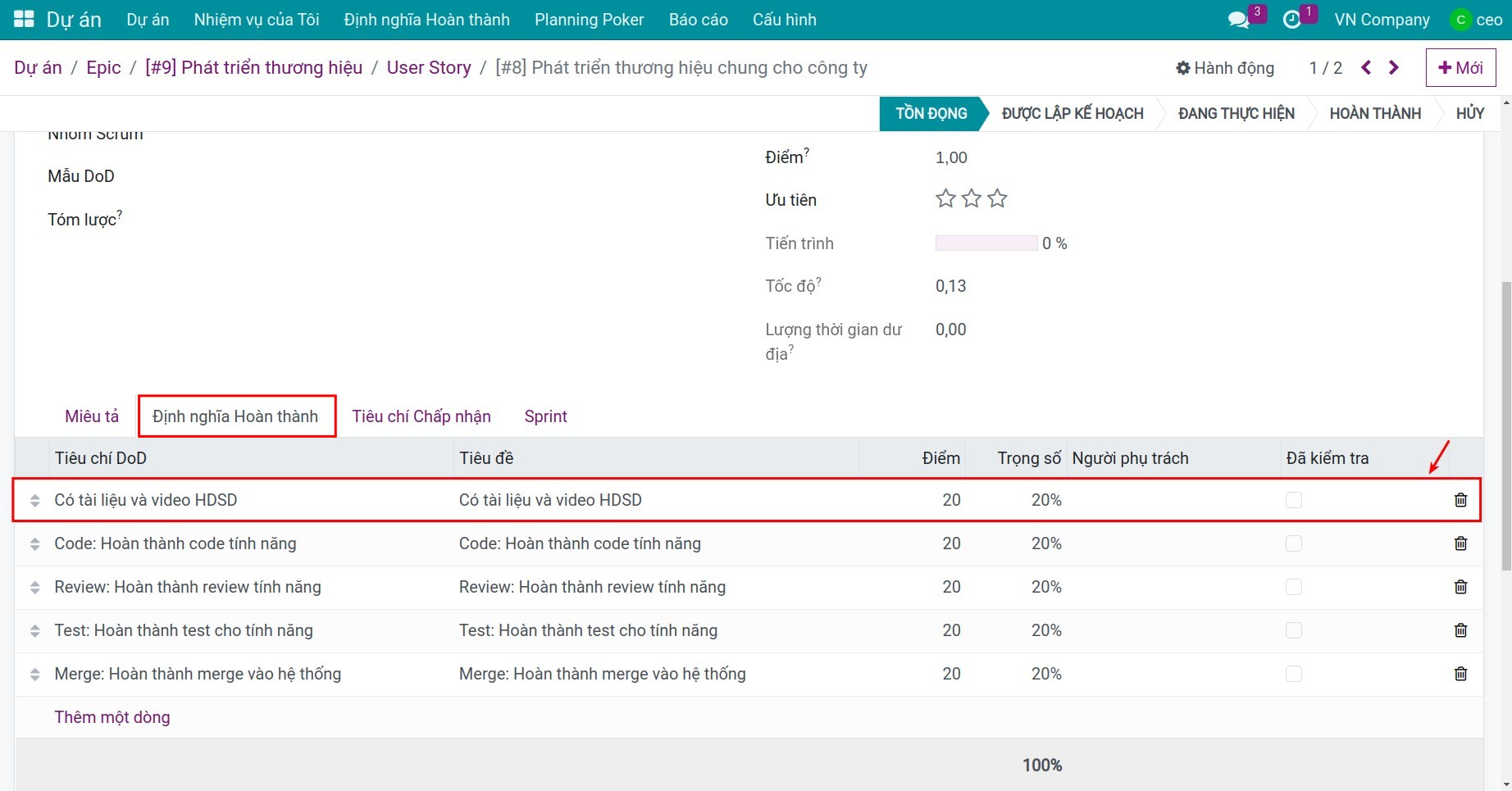Switch to 'Tiêu chí Chấp nhận' tab
This screenshot has width=1512, height=791.
point(421,416)
